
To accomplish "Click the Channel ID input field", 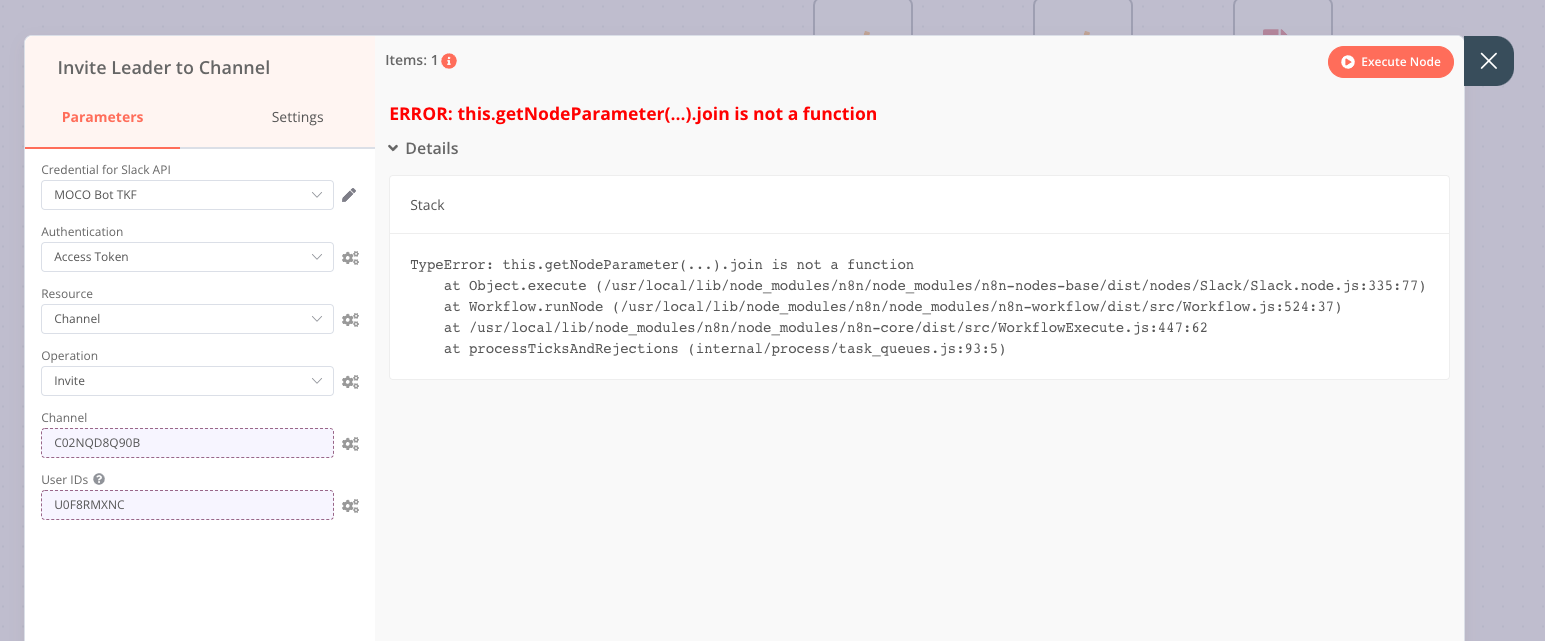I will pos(187,443).
